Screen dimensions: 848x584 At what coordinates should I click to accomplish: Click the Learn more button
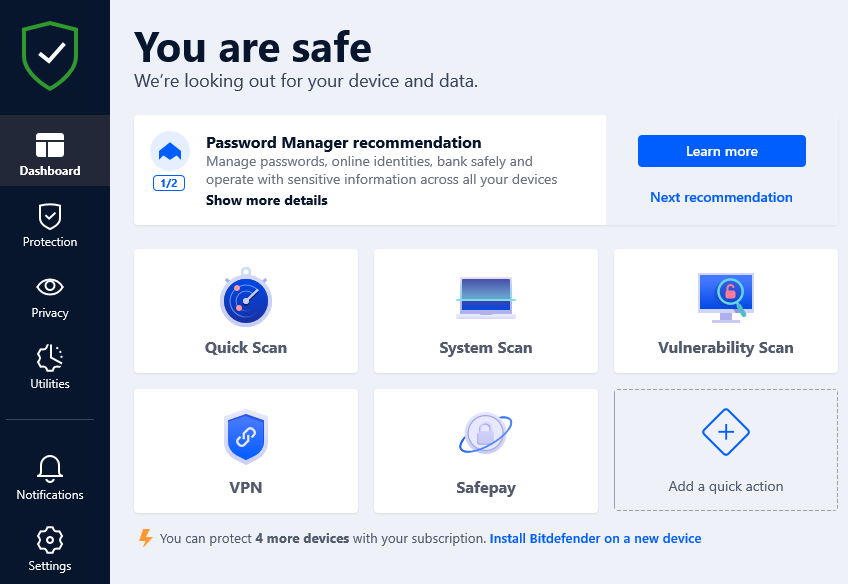click(721, 151)
